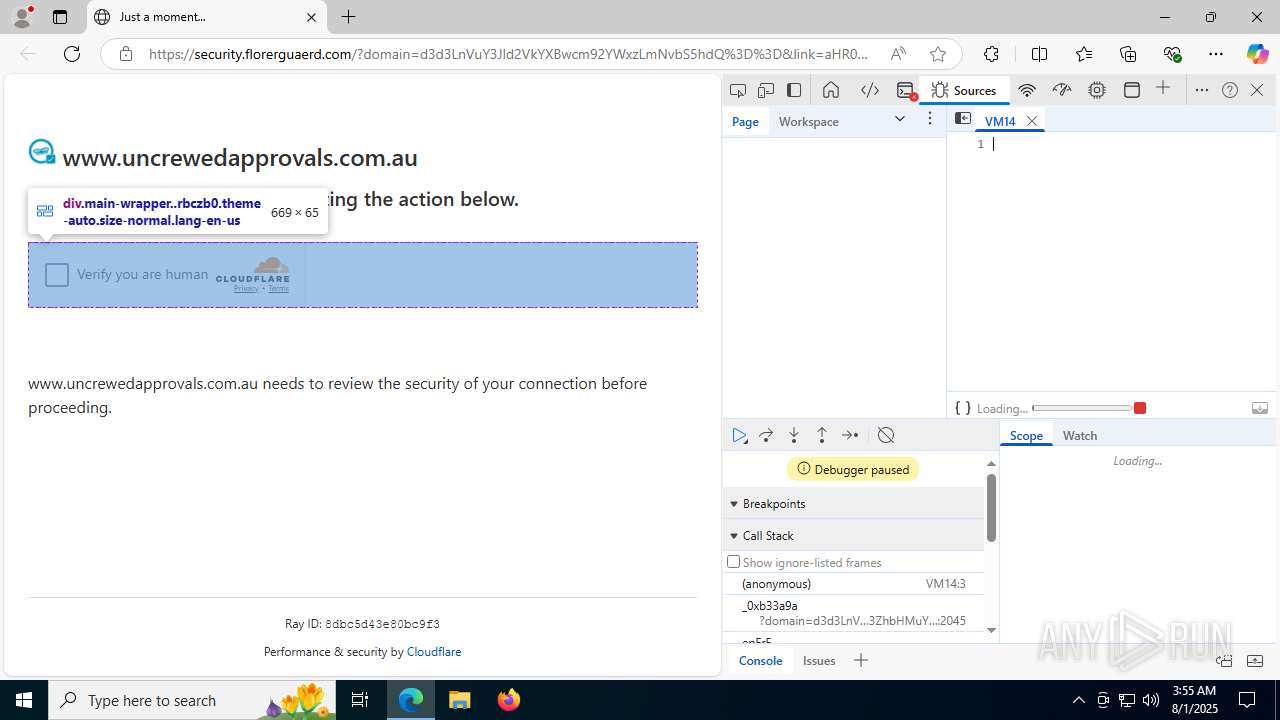The height and width of the screenshot is (720, 1280).
Task: Close the DevTools panel
Action: click(x=1257, y=90)
